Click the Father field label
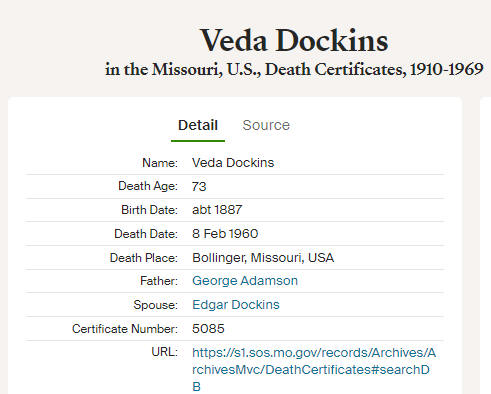Viewport: 491px width, 394px height. (159, 281)
